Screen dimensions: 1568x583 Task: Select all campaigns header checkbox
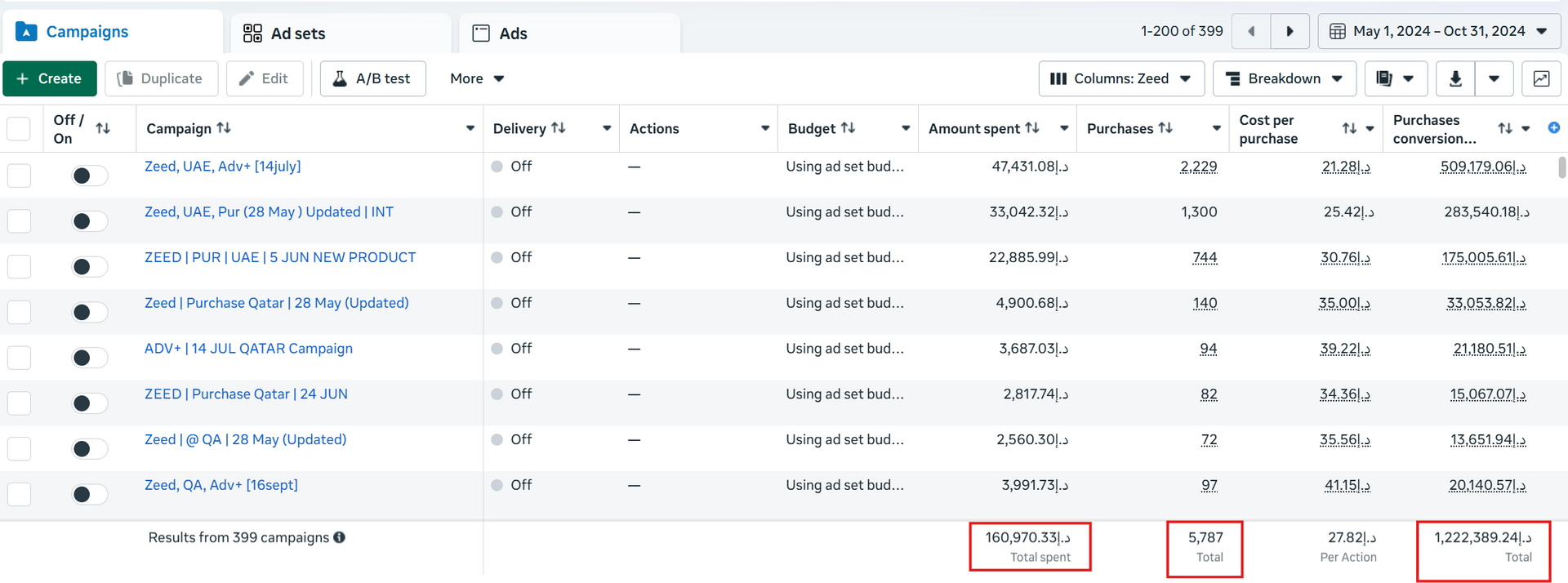point(18,129)
